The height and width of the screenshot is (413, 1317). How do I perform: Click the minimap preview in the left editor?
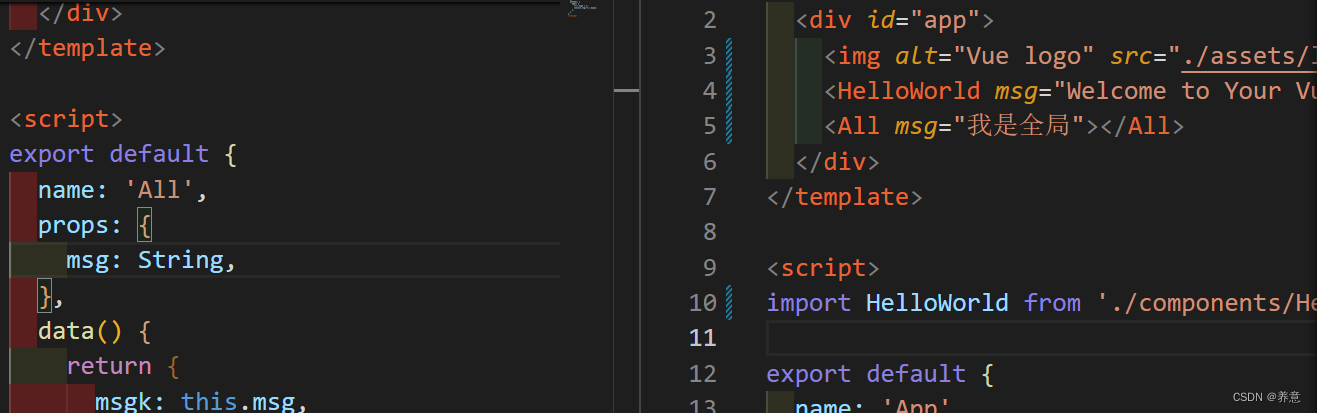[x=583, y=8]
